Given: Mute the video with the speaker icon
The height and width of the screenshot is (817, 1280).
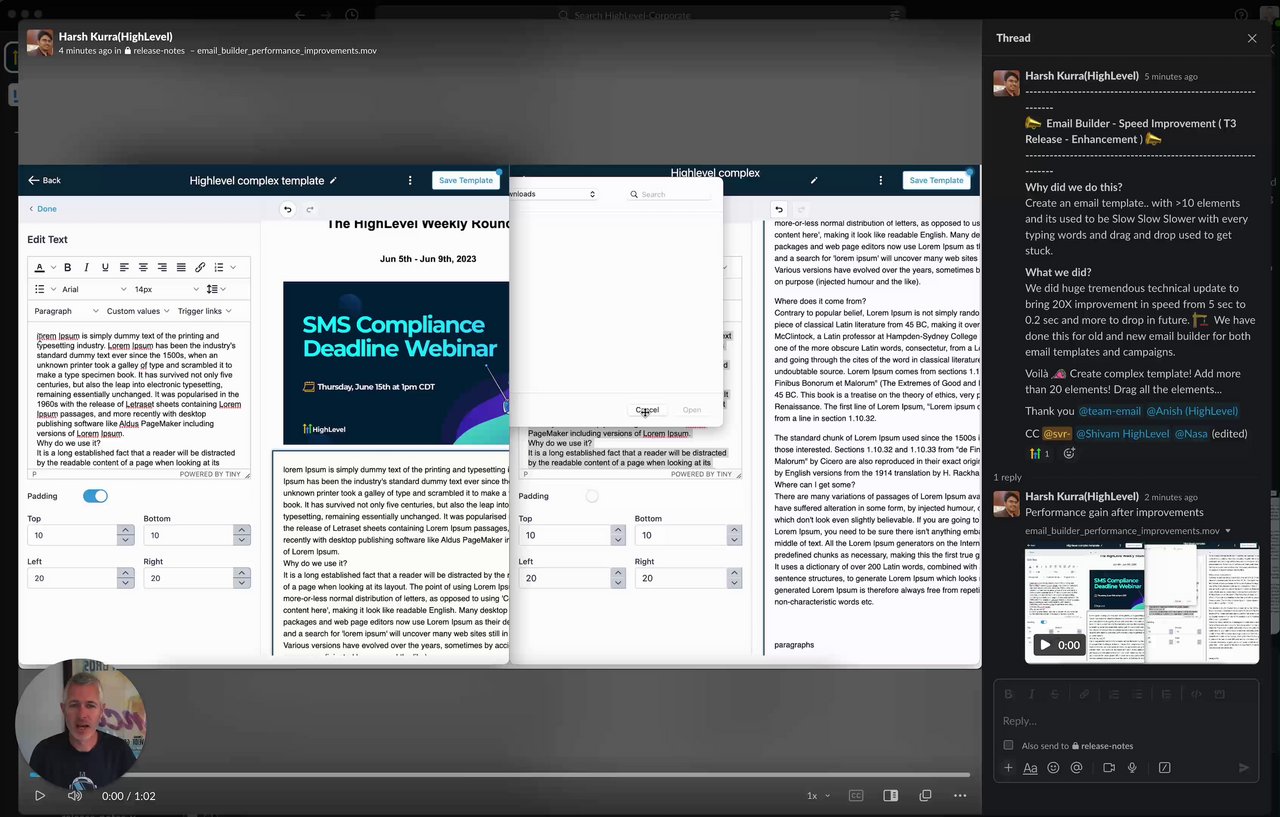Looking at the screenshot, I should coord(75,796).
